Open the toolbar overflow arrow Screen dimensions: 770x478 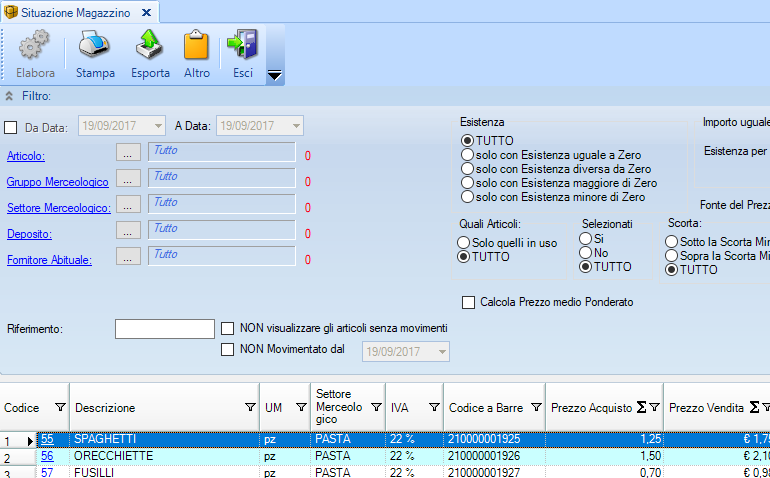pos(274,76)
